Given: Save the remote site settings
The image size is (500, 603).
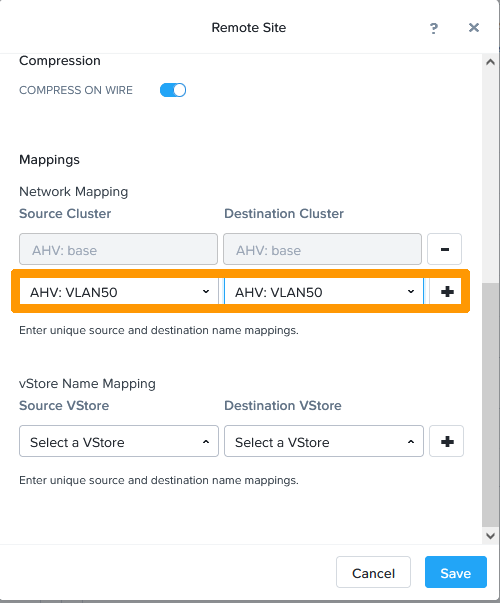Looking at the screenshot, I should click(x=456, y=572).
